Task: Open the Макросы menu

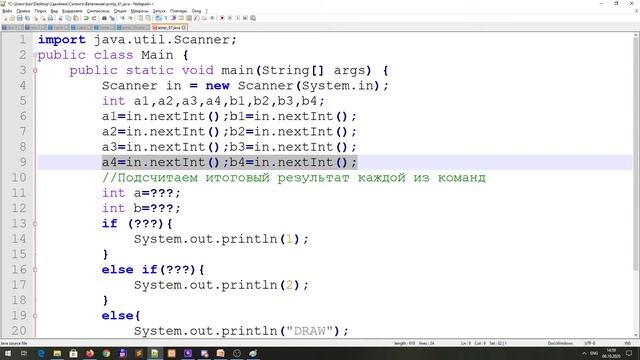Action: click(140, 11)
